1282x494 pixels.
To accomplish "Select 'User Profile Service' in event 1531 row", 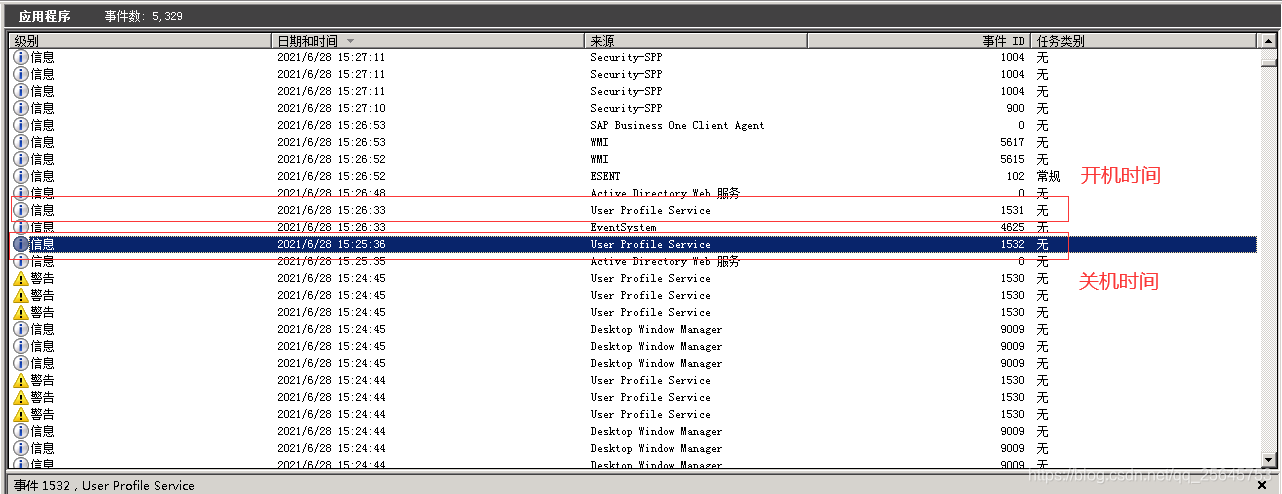I will [650, 210].
